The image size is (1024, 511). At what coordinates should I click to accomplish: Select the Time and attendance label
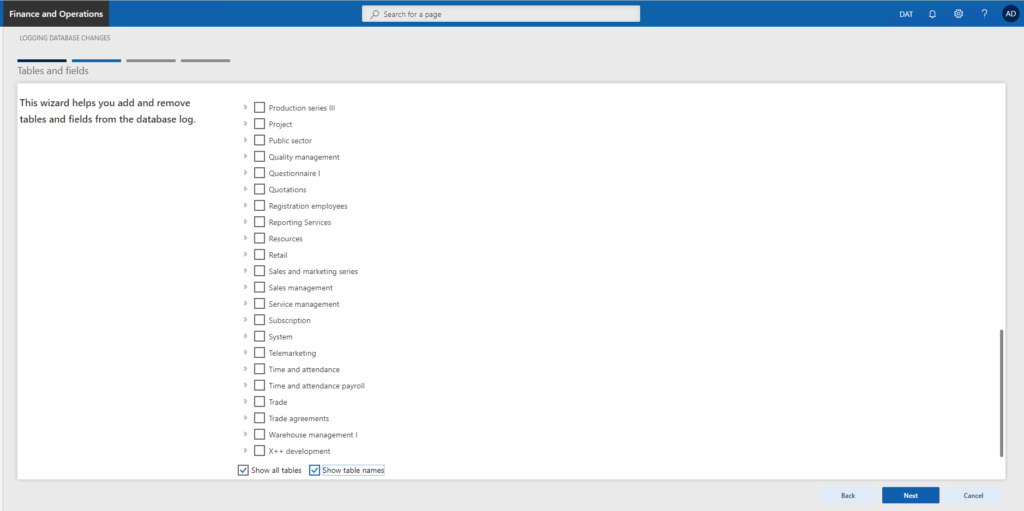[x=304, y=369]
